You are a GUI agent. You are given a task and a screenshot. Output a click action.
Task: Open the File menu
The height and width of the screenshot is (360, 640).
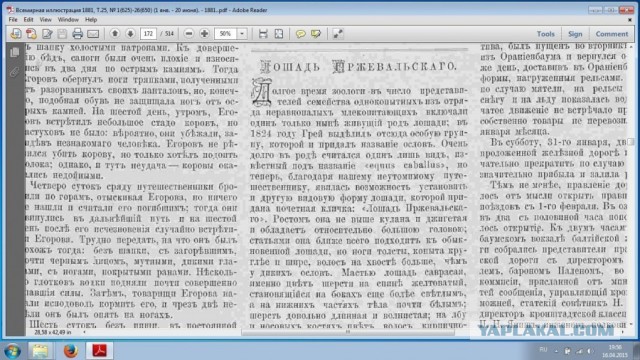(13, 20)
